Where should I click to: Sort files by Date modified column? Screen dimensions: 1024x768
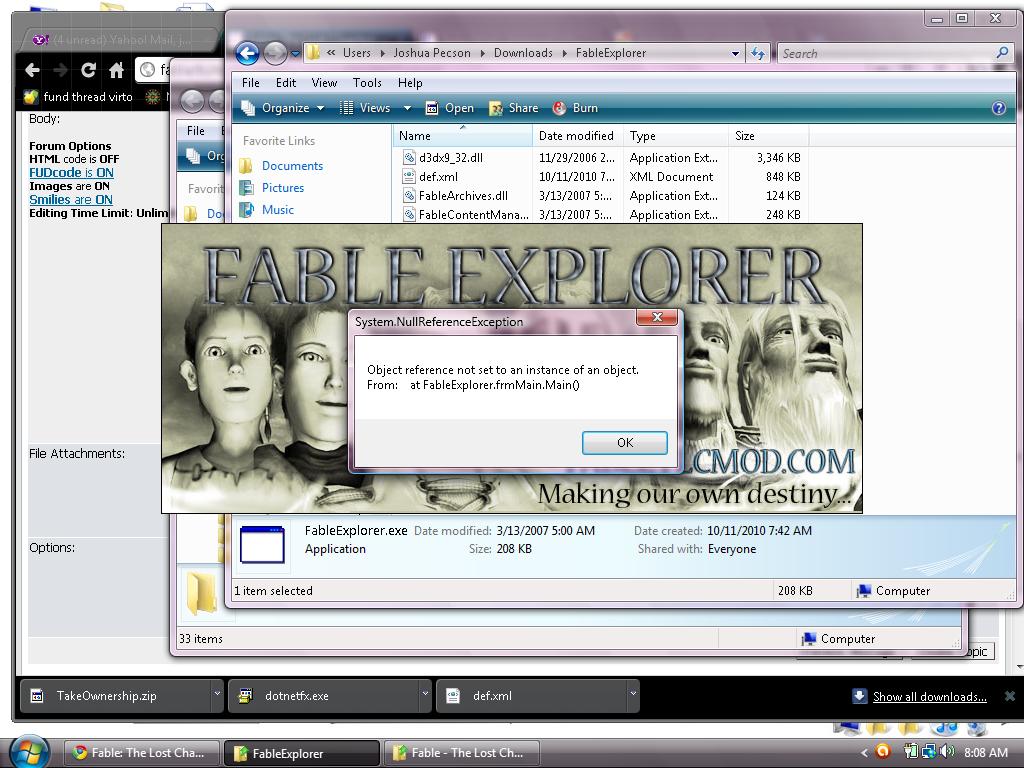pyautogui.click(x=576, y=136)
